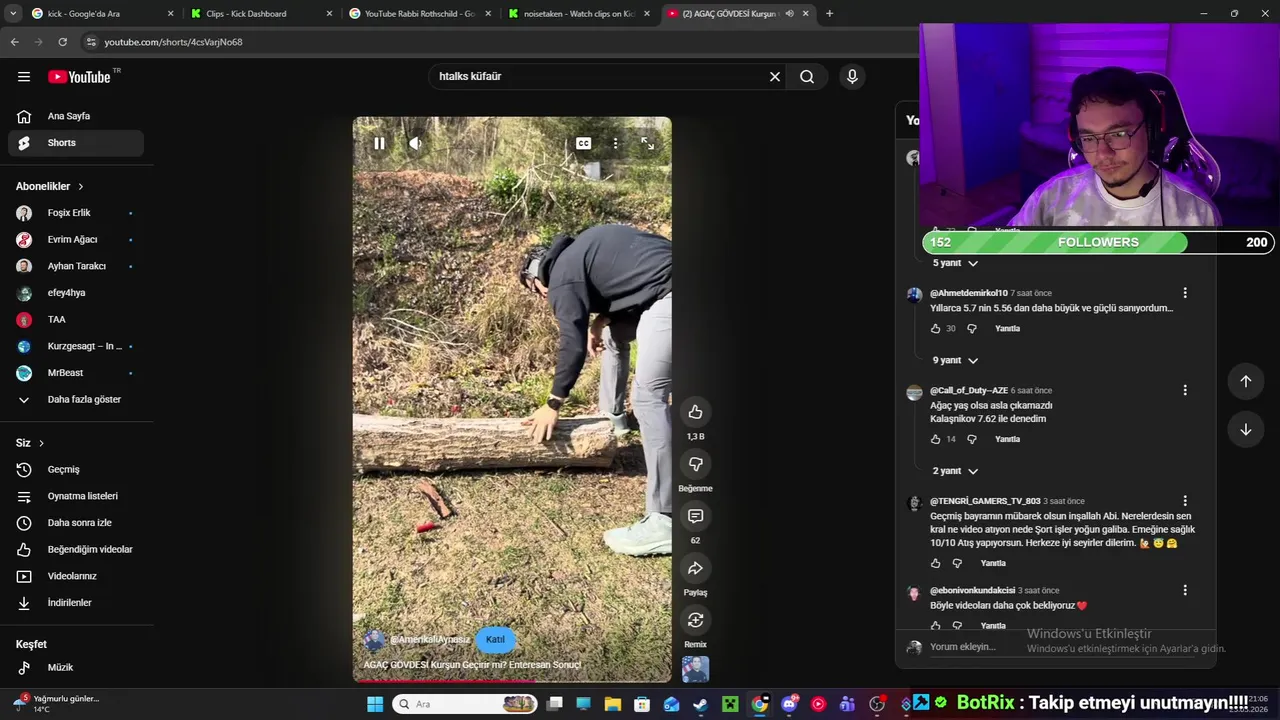Remix this Short
Image resolution: width=1280 pixels, height=720 pixels.
click(695, 620)
